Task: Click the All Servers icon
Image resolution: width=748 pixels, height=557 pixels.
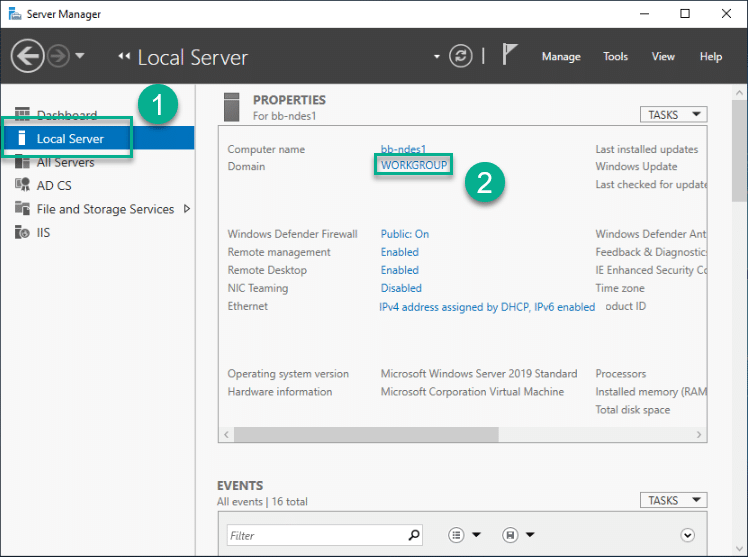Action: click(x=22, y=162)
